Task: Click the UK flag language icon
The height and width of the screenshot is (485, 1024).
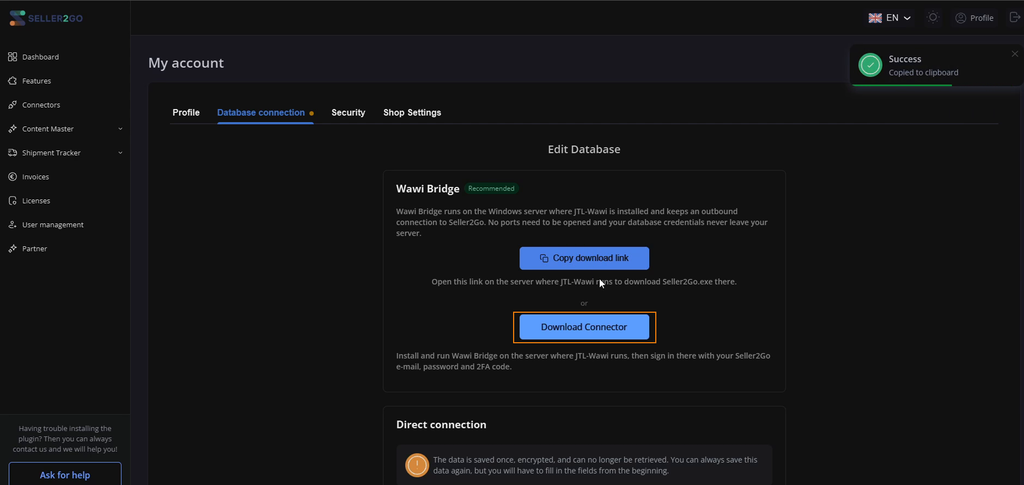Action: pyautogui.click(x=875, y=18)
